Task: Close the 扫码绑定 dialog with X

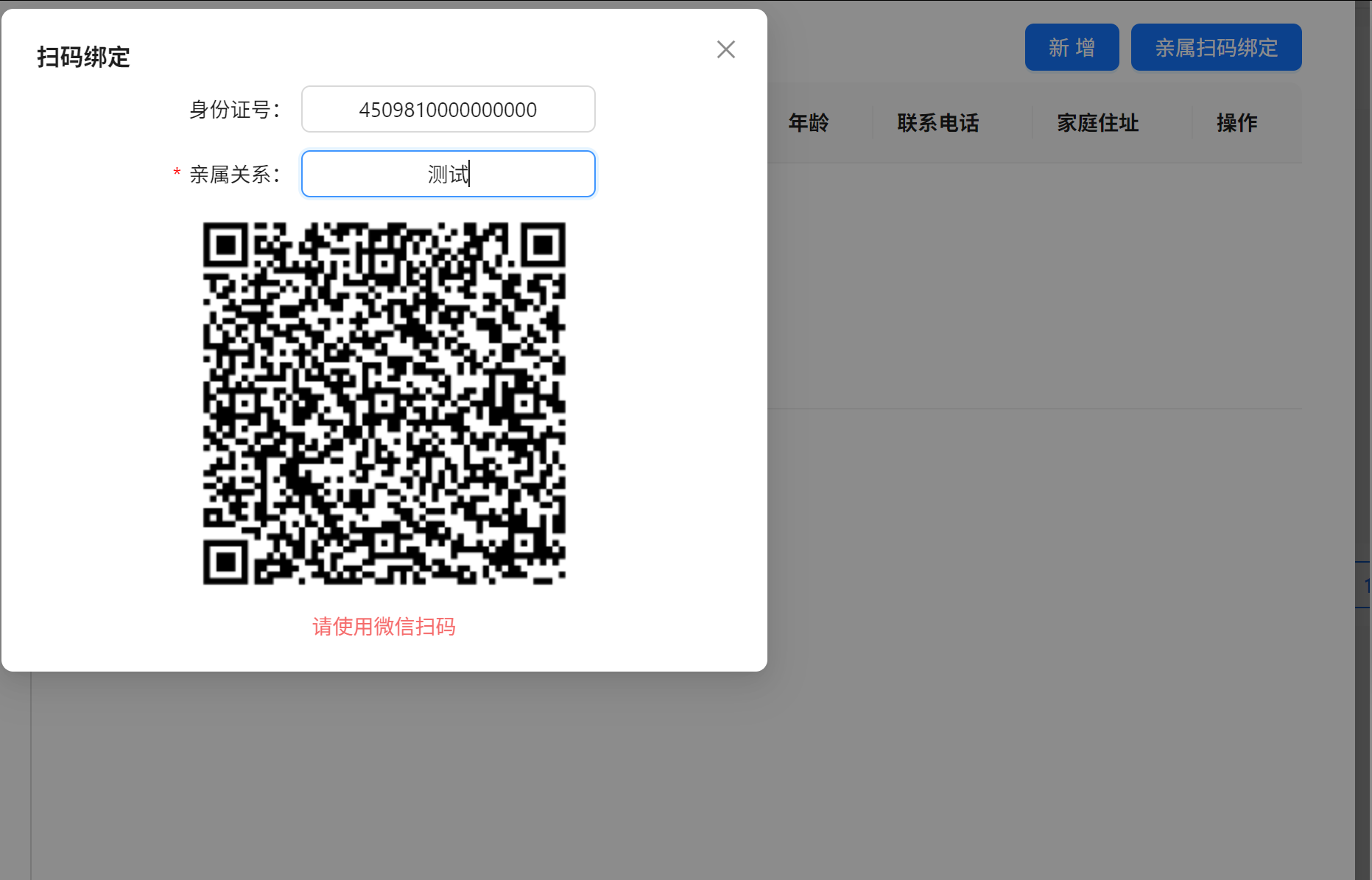Action: click(725, 49)
